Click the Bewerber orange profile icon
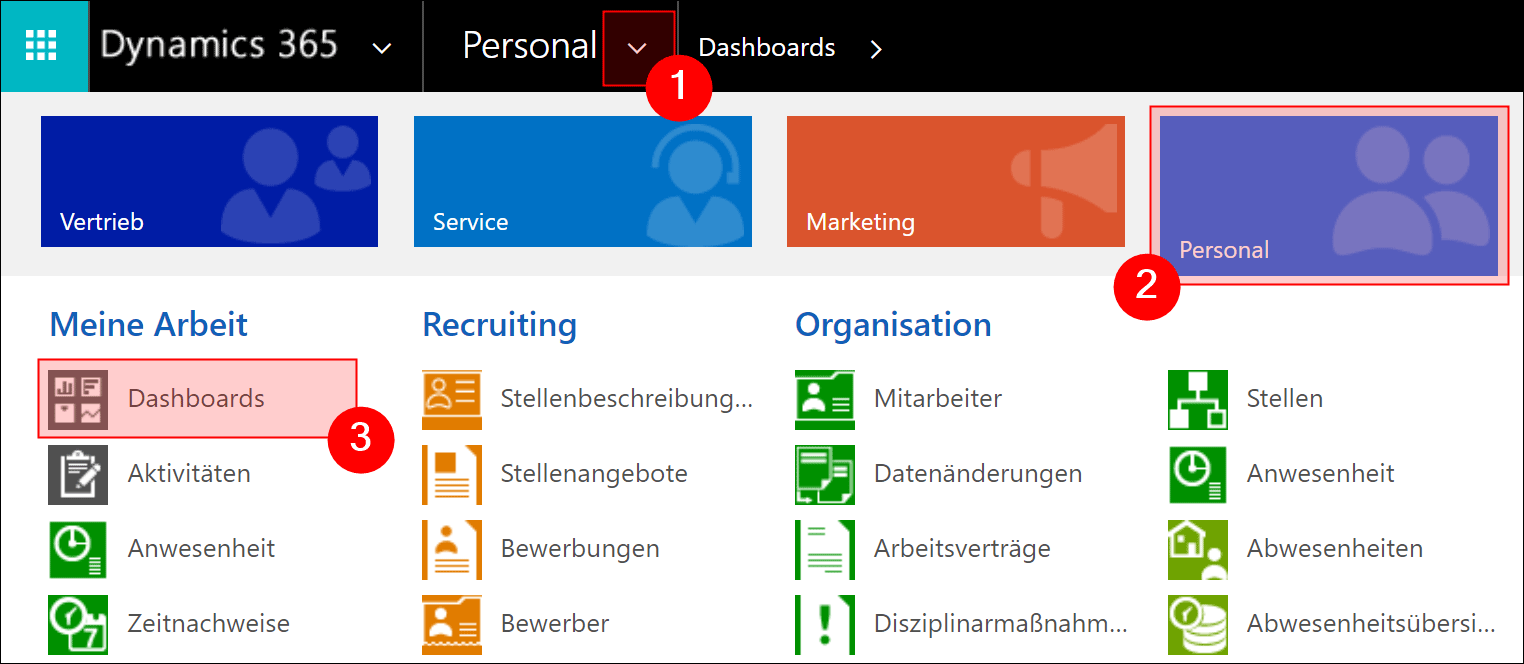Image resolution: width=1524 pixels, height=664 pixels. pos(451,624)
